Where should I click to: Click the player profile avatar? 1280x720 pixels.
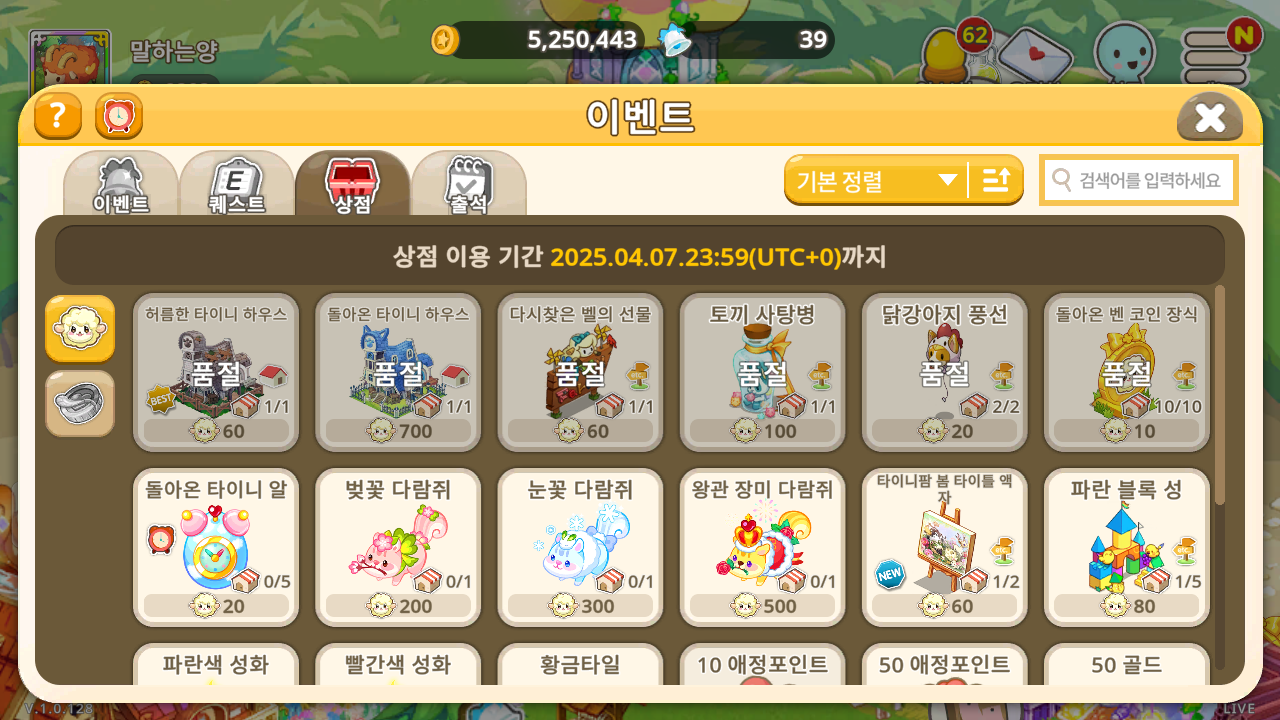69,60
